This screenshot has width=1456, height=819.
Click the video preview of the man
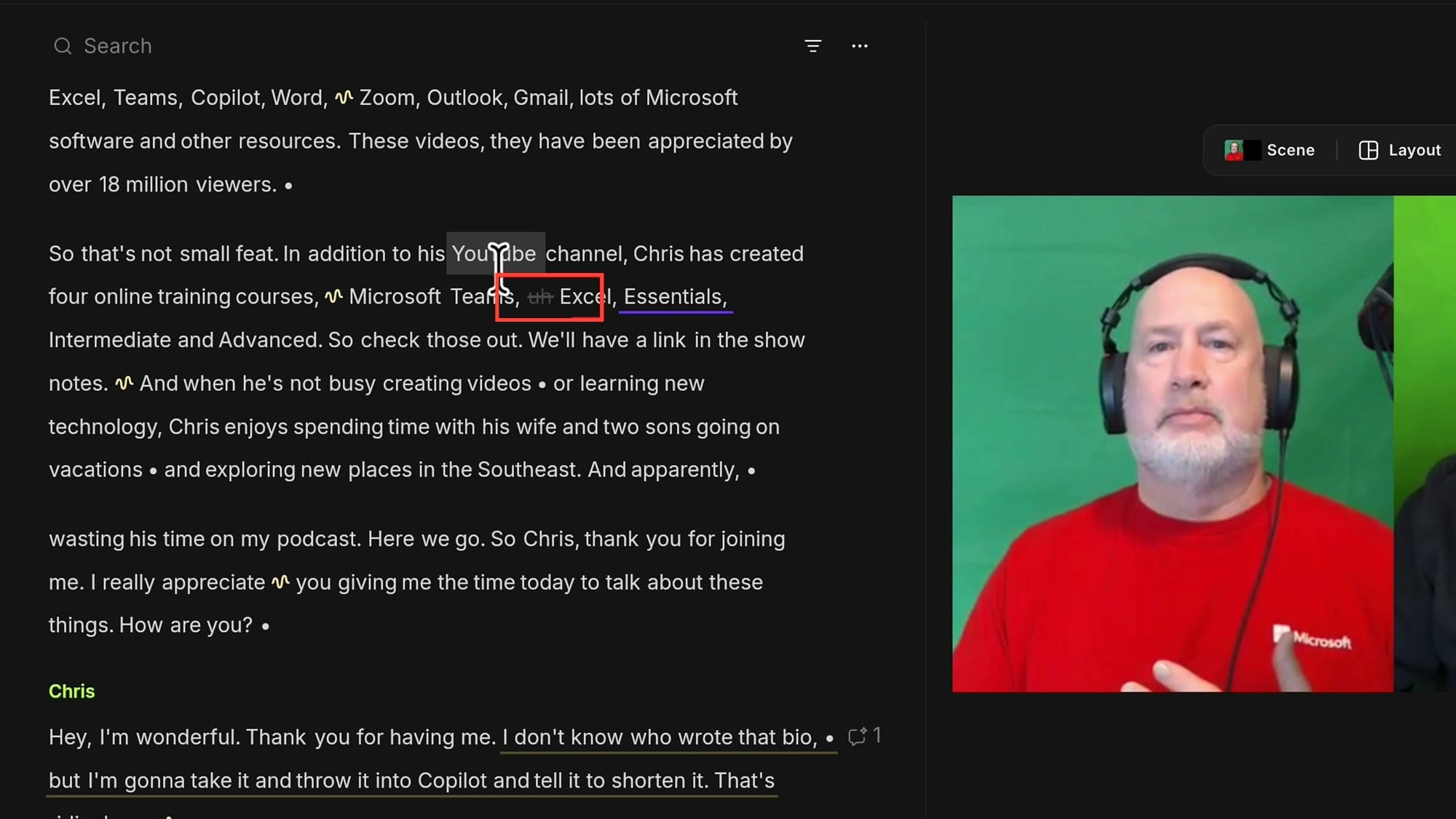point(1172,443)
